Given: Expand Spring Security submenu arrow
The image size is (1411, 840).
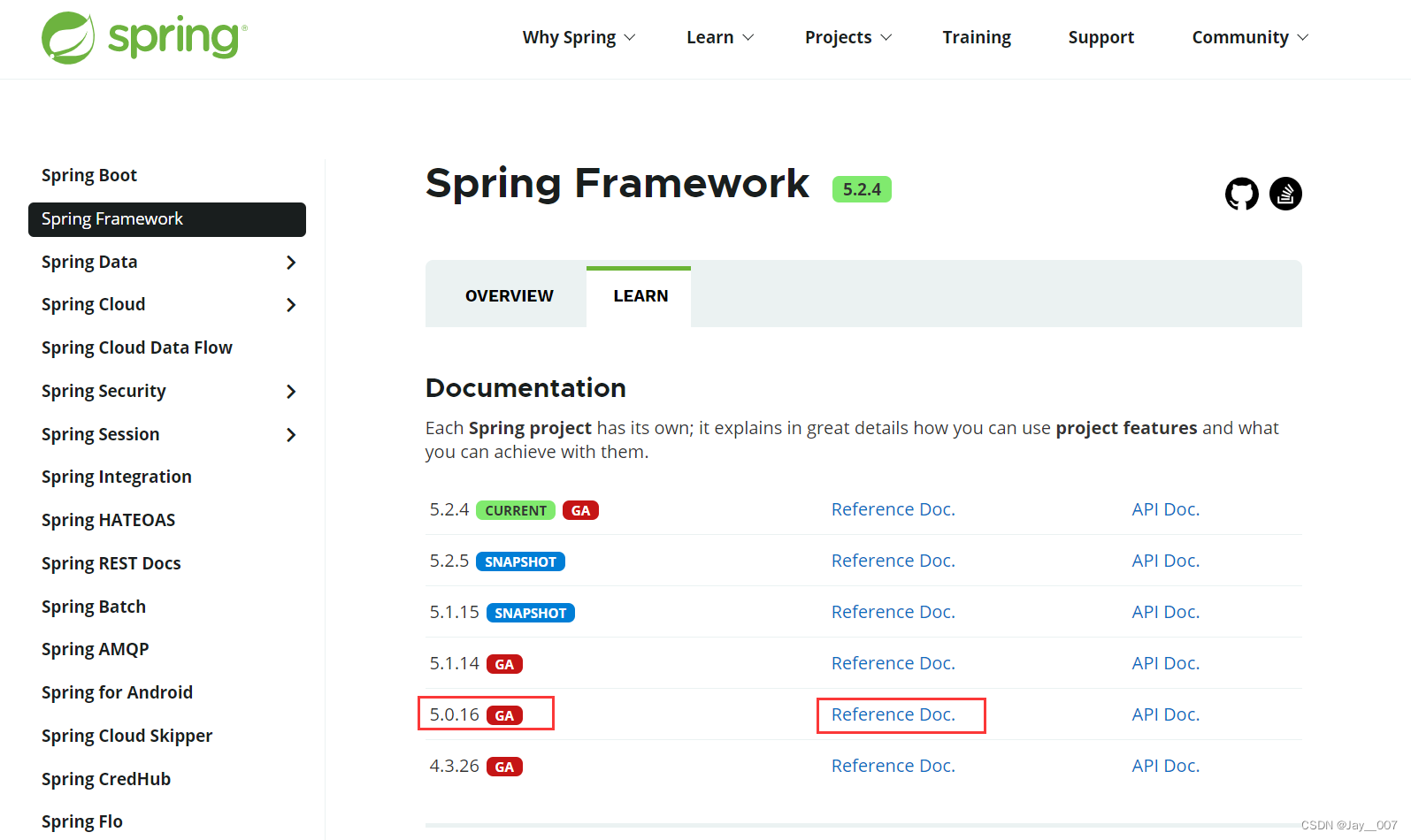Looking at the screenshot, I should tap(291, 392).
